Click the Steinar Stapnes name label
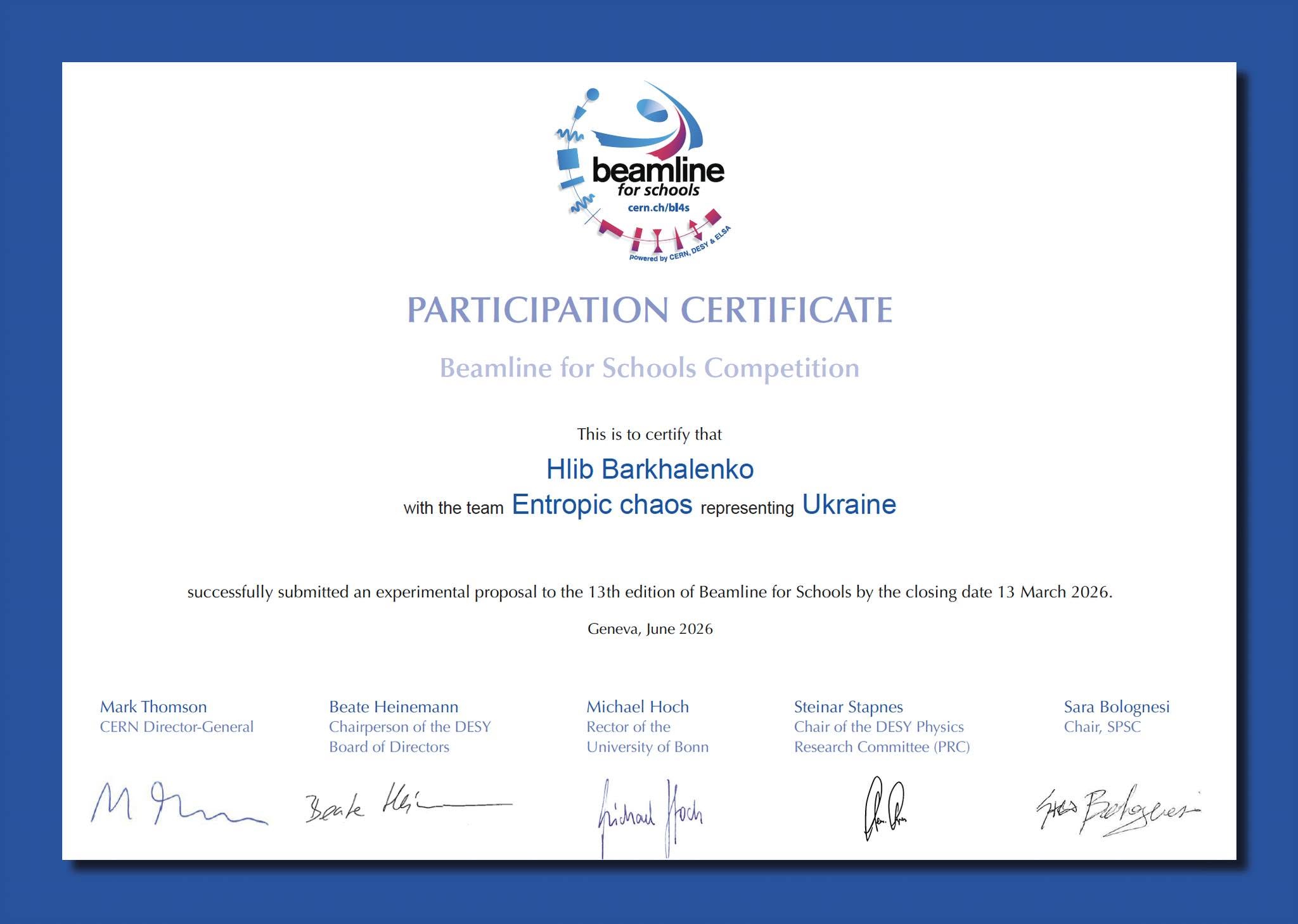This screenshot has height=924, width=1298. tap(848, 707)
